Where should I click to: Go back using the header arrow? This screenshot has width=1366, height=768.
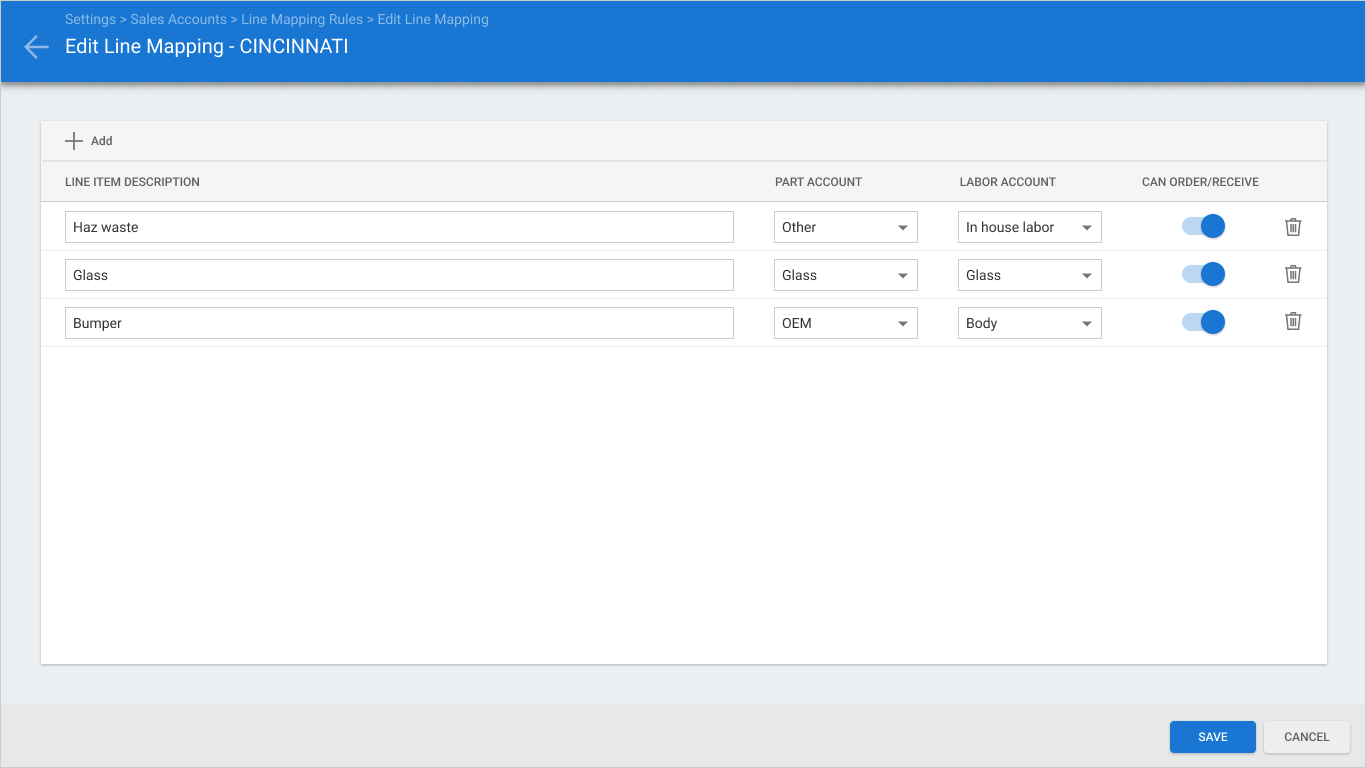coord(36,47)
